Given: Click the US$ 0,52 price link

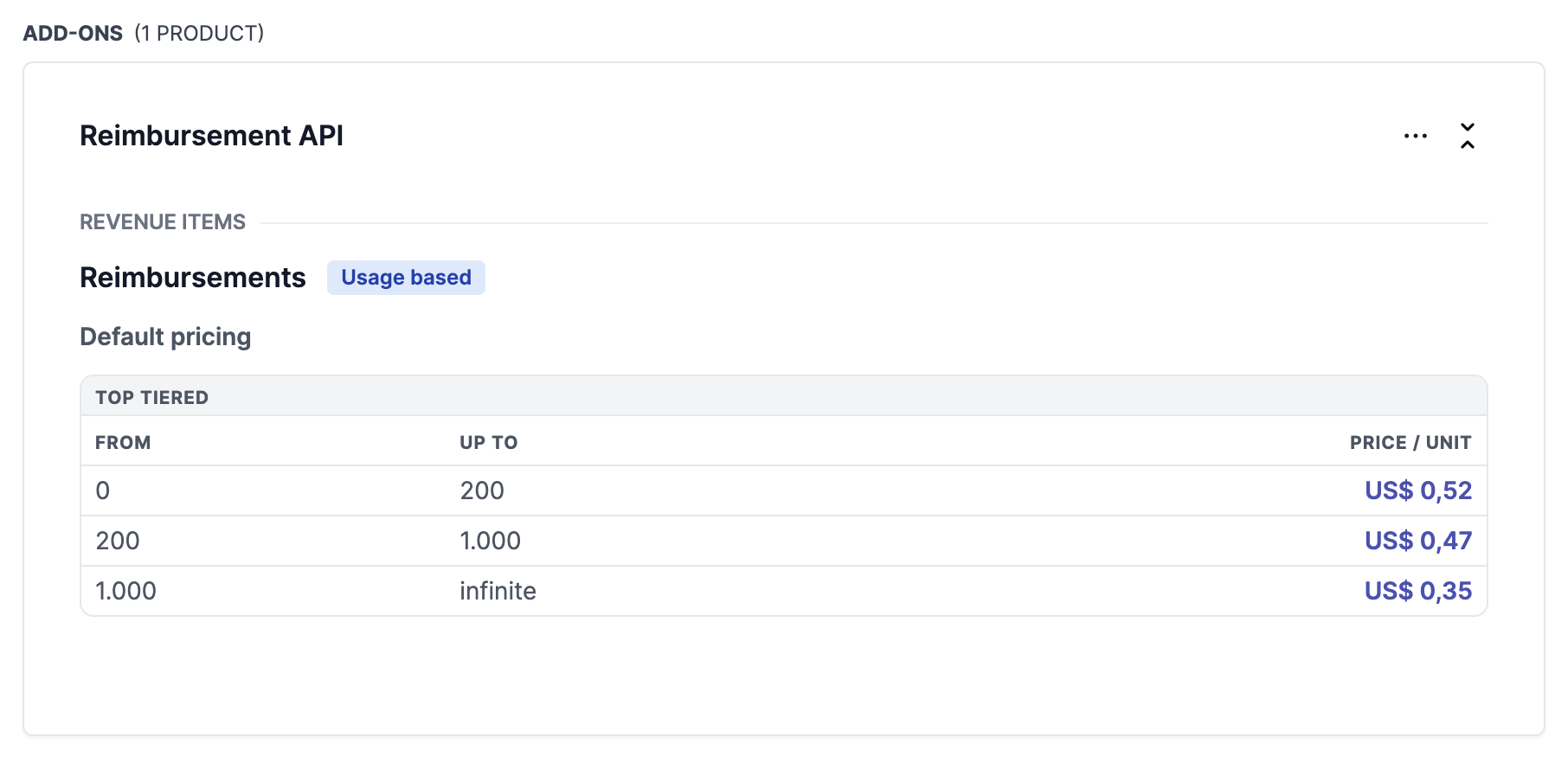Looking at the screenshot, I should pos(1417,490).
